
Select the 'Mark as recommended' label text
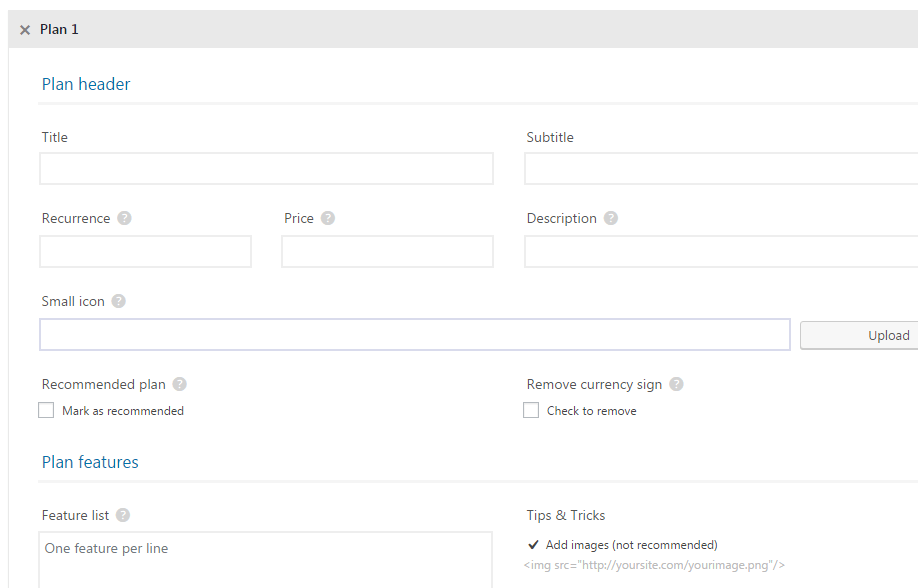tap(123, 411)
